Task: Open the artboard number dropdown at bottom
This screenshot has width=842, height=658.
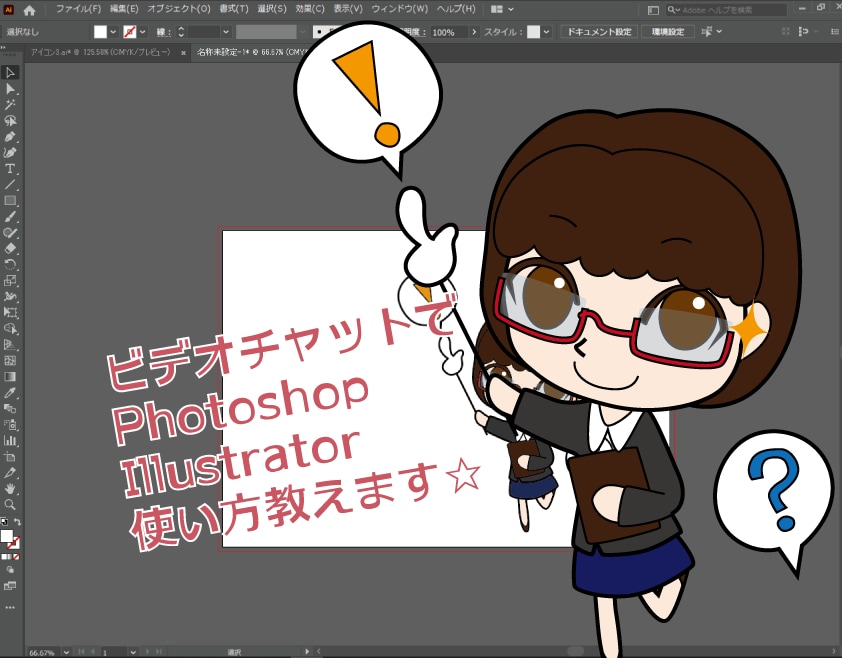Action: pyautogui.click(x=133, y=652)
